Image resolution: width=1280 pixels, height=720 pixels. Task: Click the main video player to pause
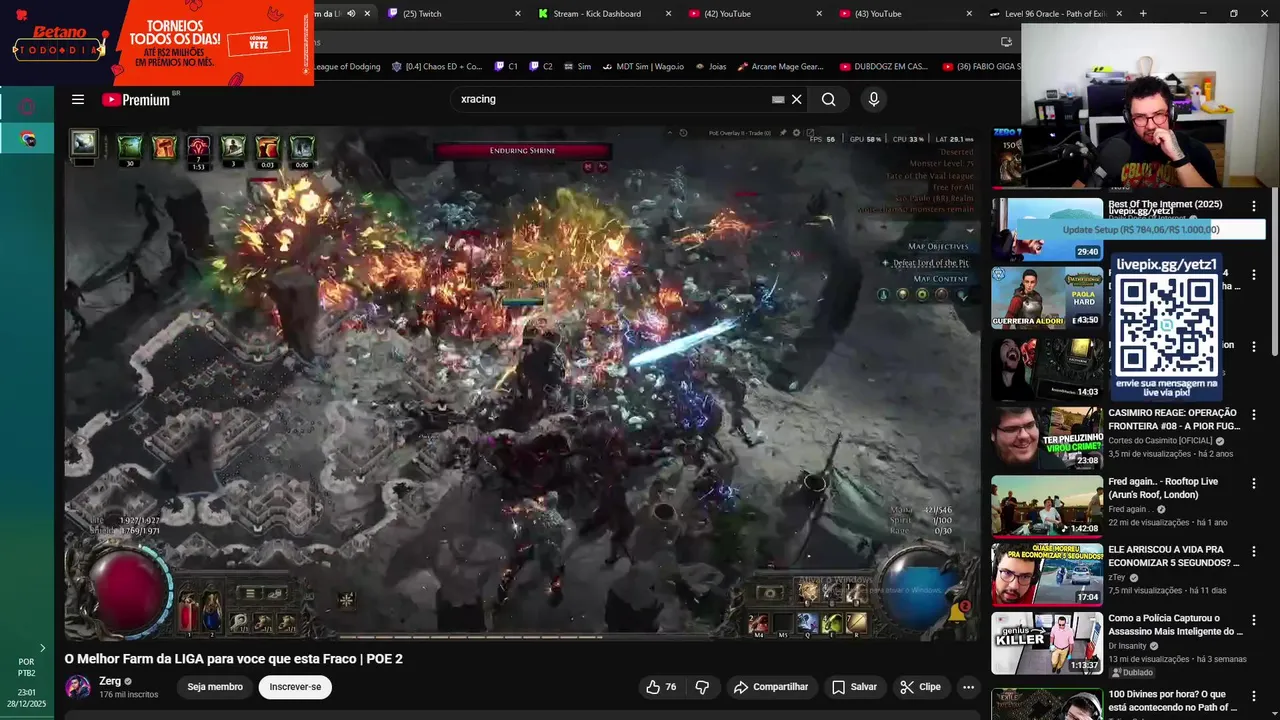[x=522, y=383]
